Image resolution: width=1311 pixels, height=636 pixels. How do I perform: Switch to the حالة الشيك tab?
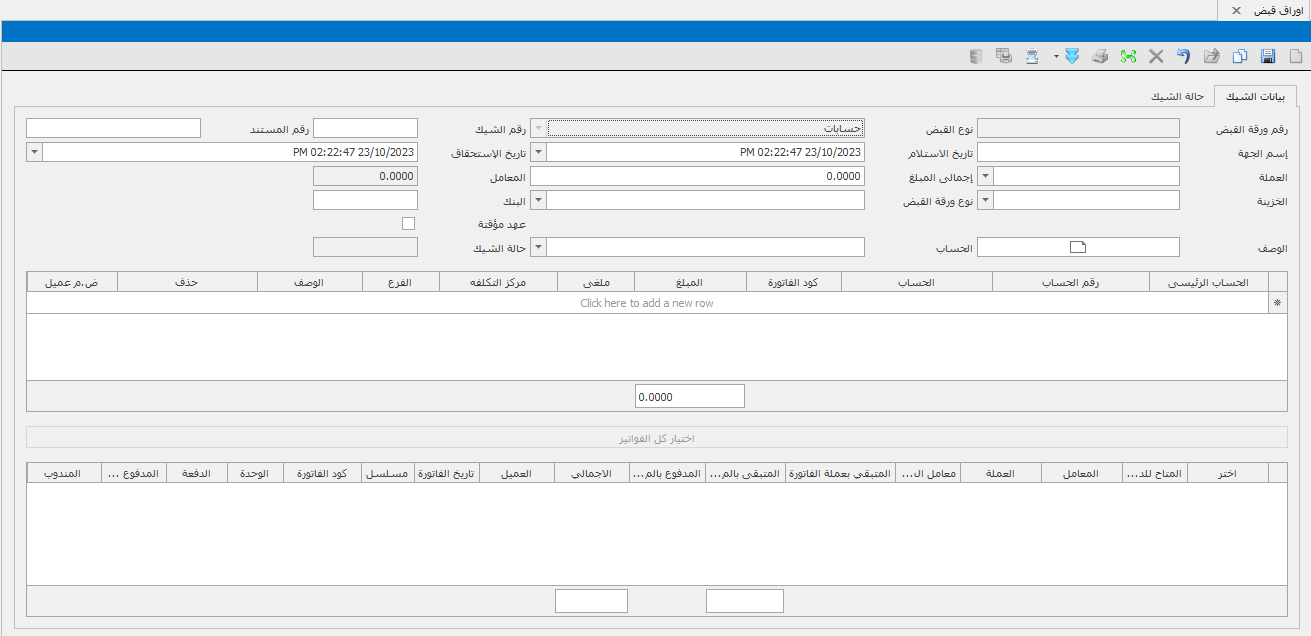[1177, 97]
